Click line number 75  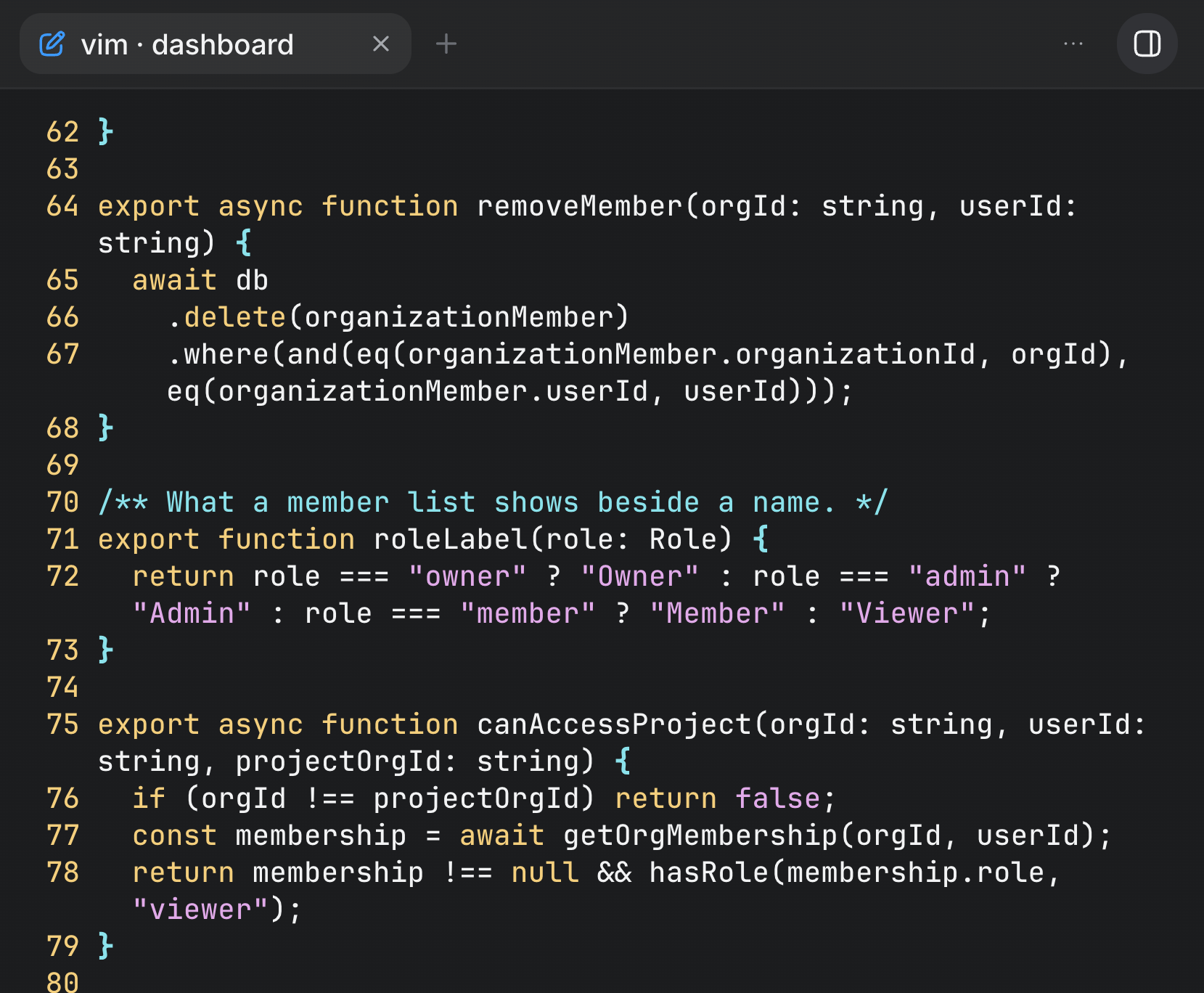point(62,724)
